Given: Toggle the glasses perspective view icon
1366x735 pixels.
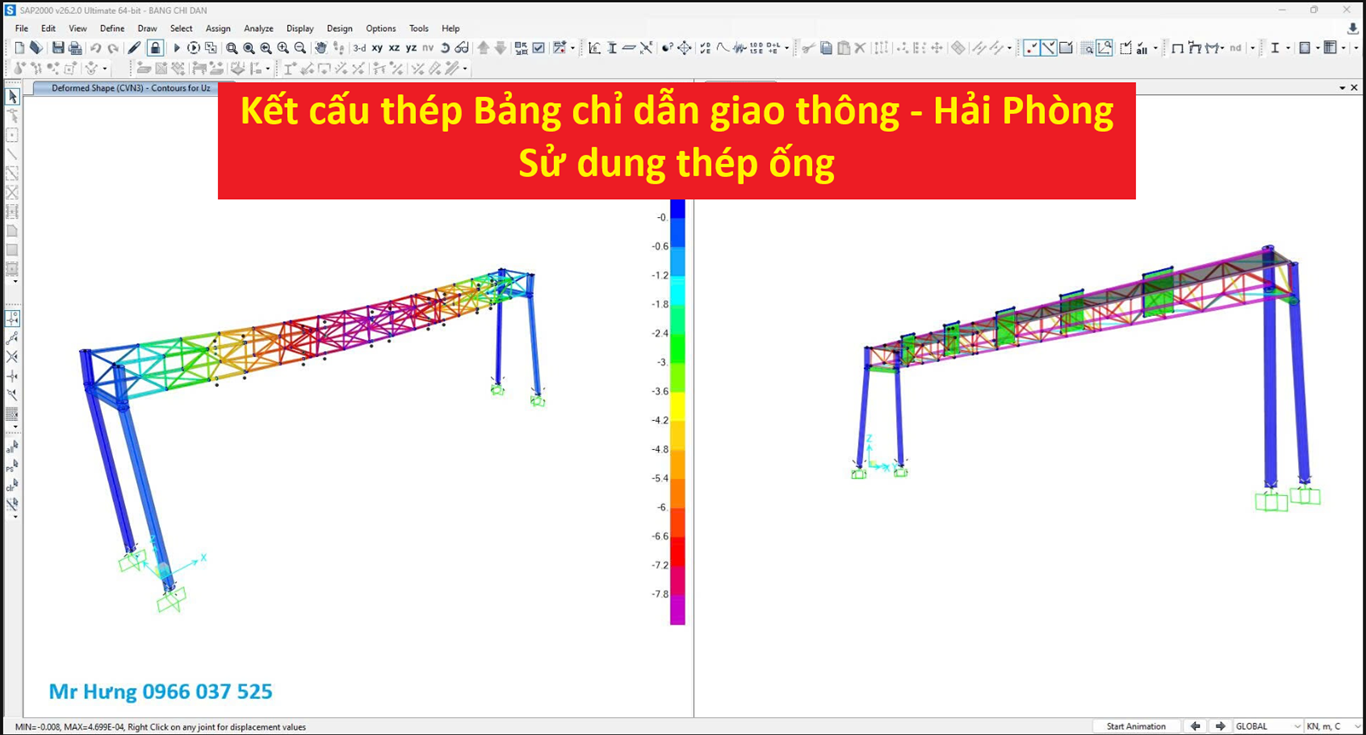Looking at the screenshot, I should click(461, 48).
